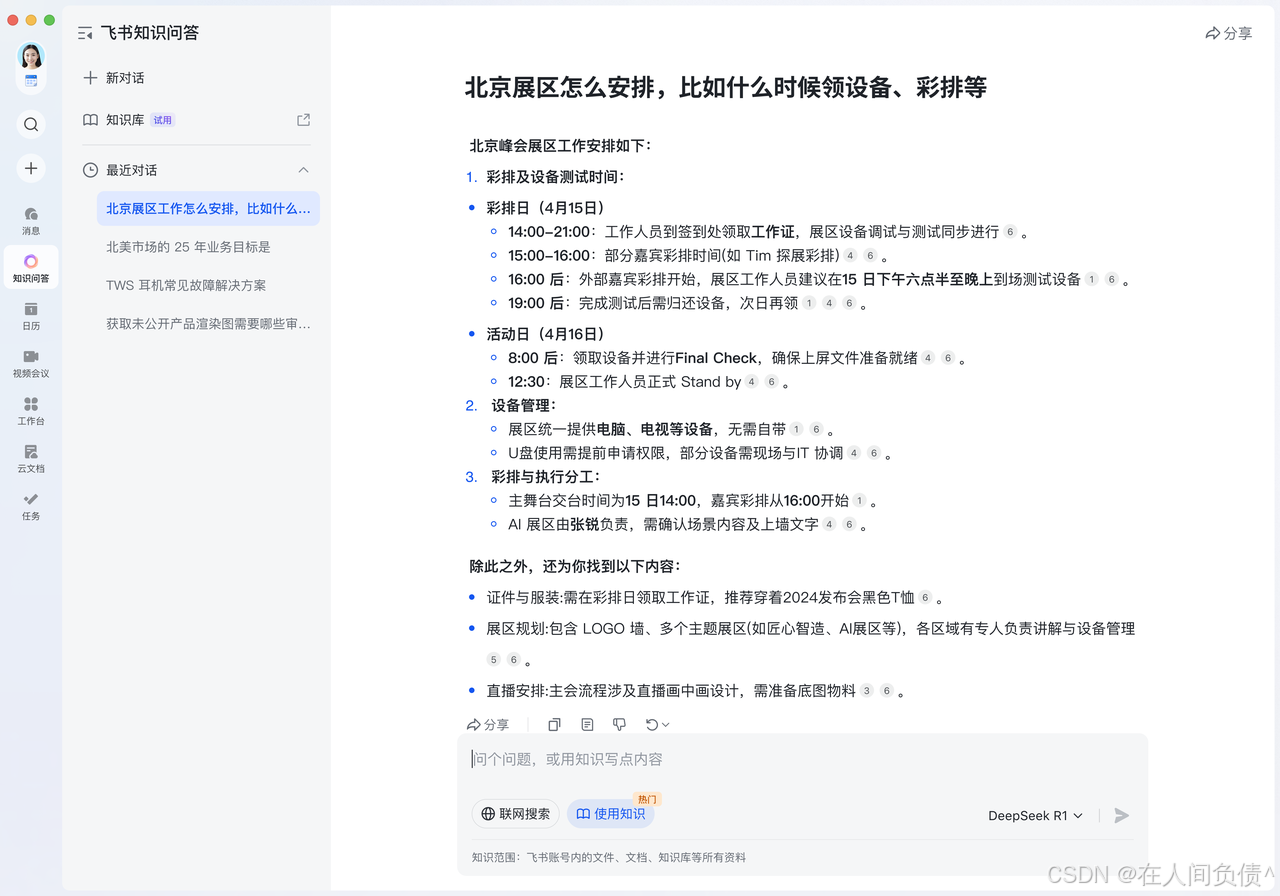Click text 彩排日(4月15日)

[x=545, y=208]
